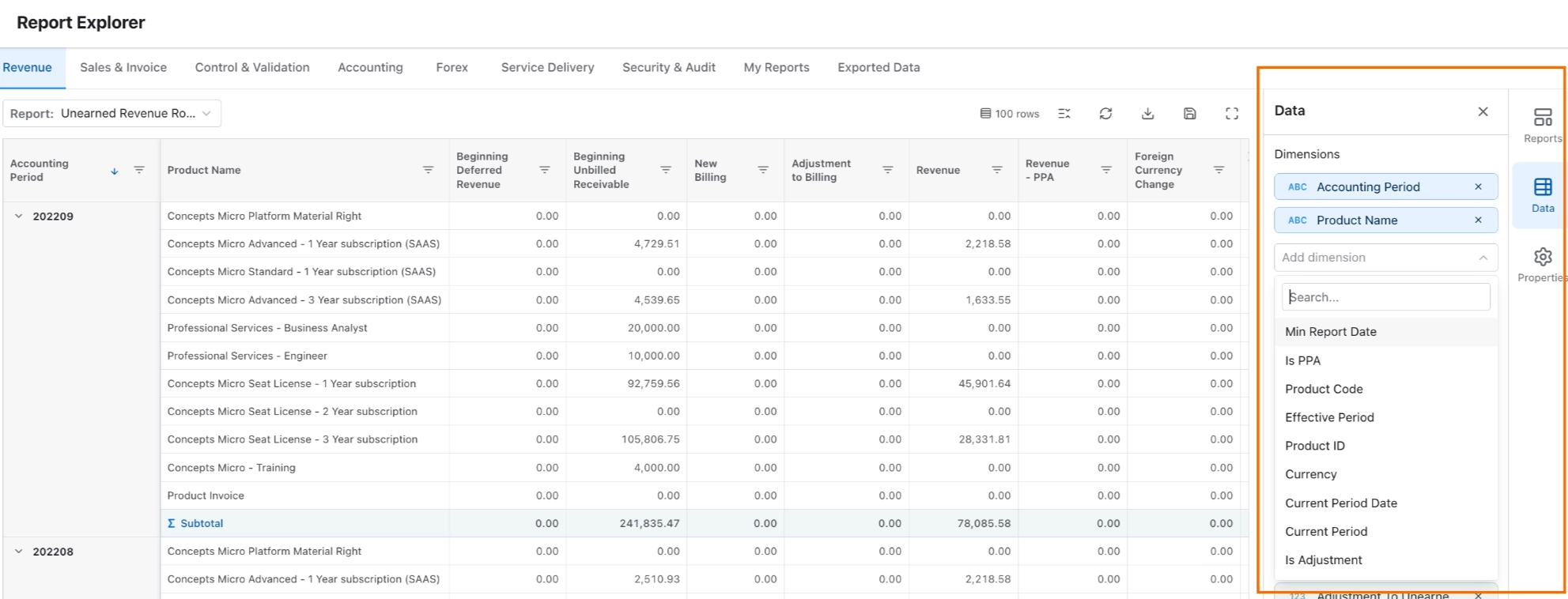Select Is PPA dimension option
The height and width of the screenshot is (599, 1568).
pos(1385,360)
